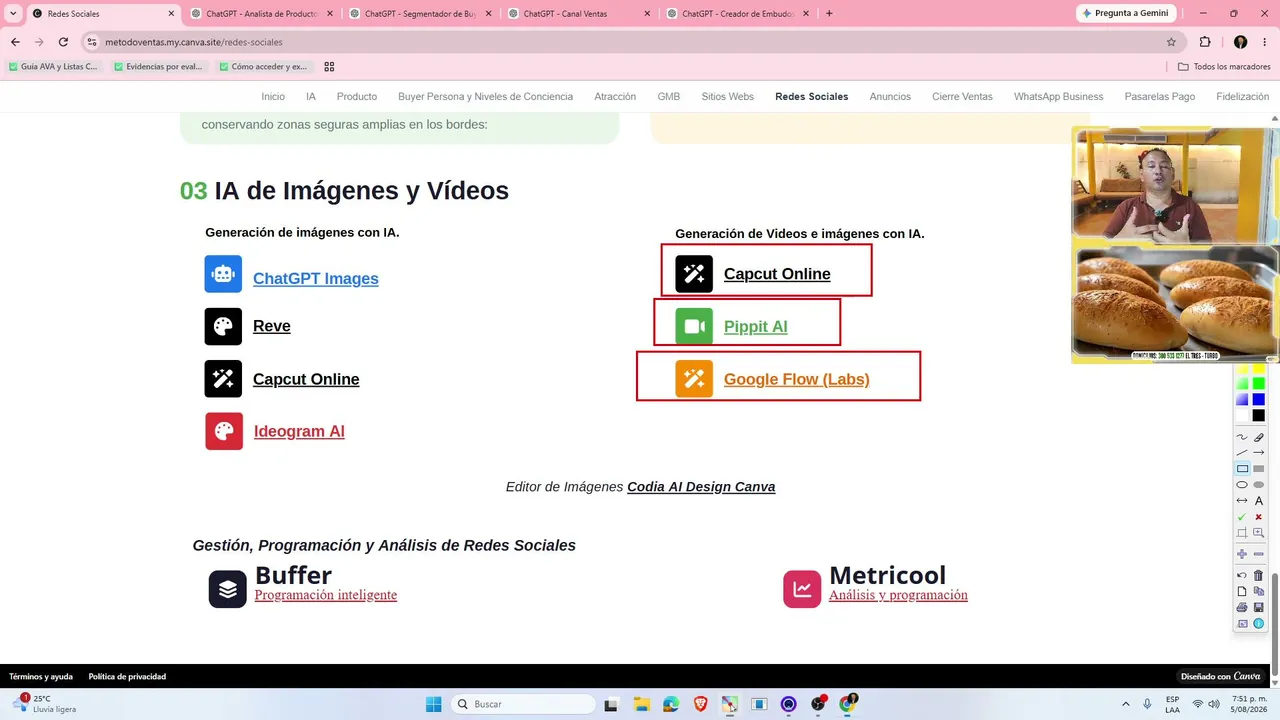Open the Términos y ayuda footer link
1280x720 pixels.
coord(41,677)
